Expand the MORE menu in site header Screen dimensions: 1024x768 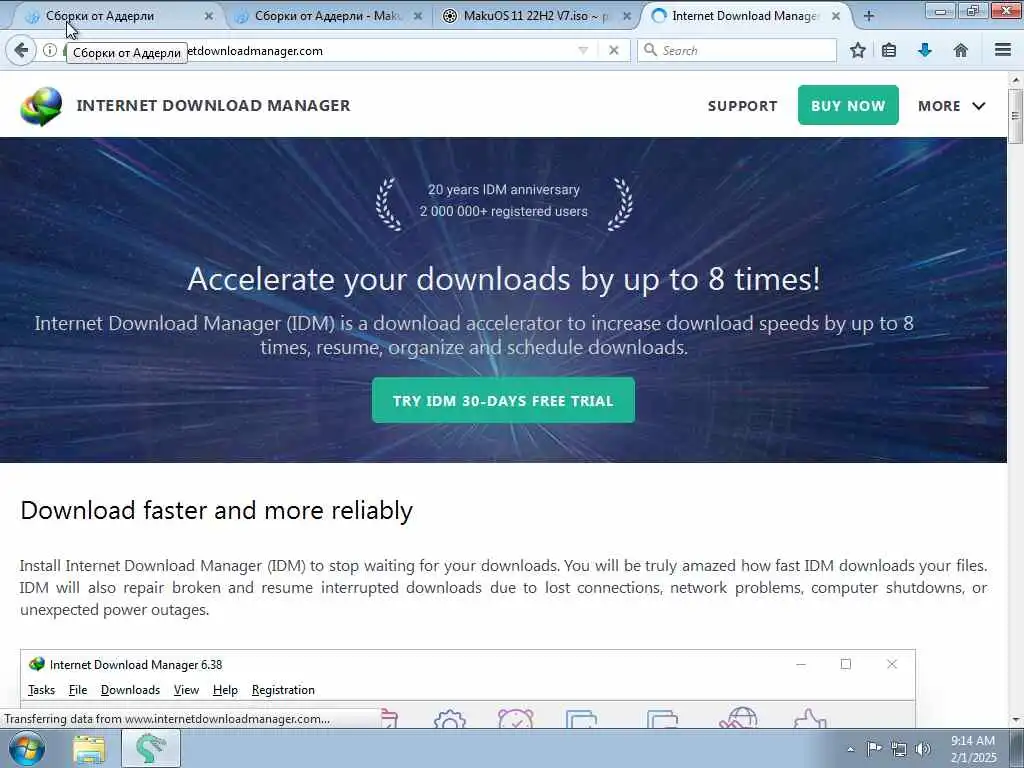952,106
